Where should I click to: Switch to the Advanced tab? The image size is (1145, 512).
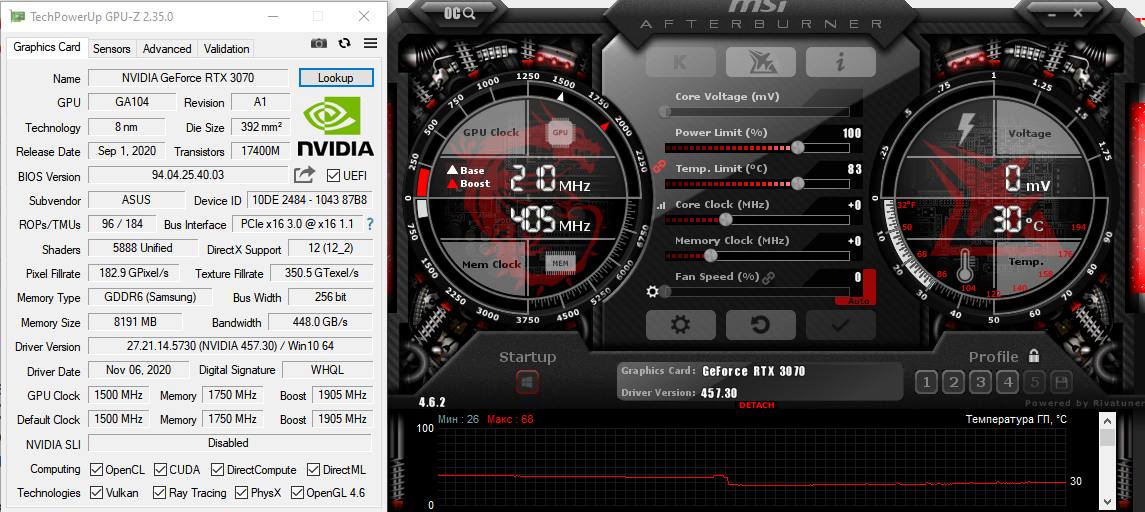[x=166, y=49]
